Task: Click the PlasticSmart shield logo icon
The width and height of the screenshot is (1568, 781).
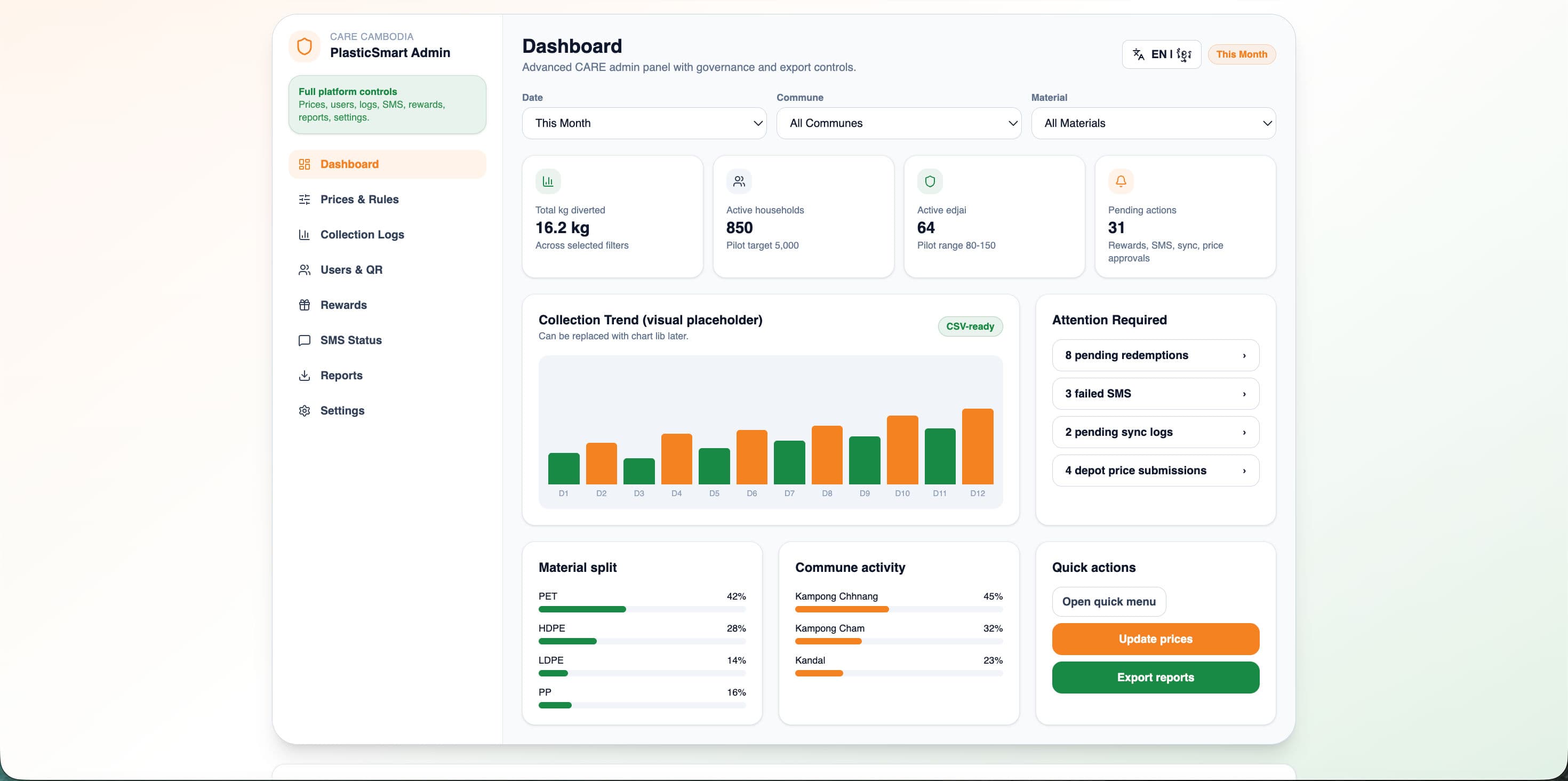Action: [305, 46]
